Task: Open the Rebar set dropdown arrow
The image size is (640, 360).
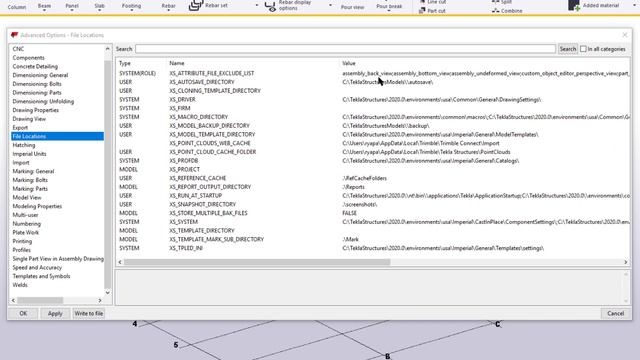Action: 257,6
